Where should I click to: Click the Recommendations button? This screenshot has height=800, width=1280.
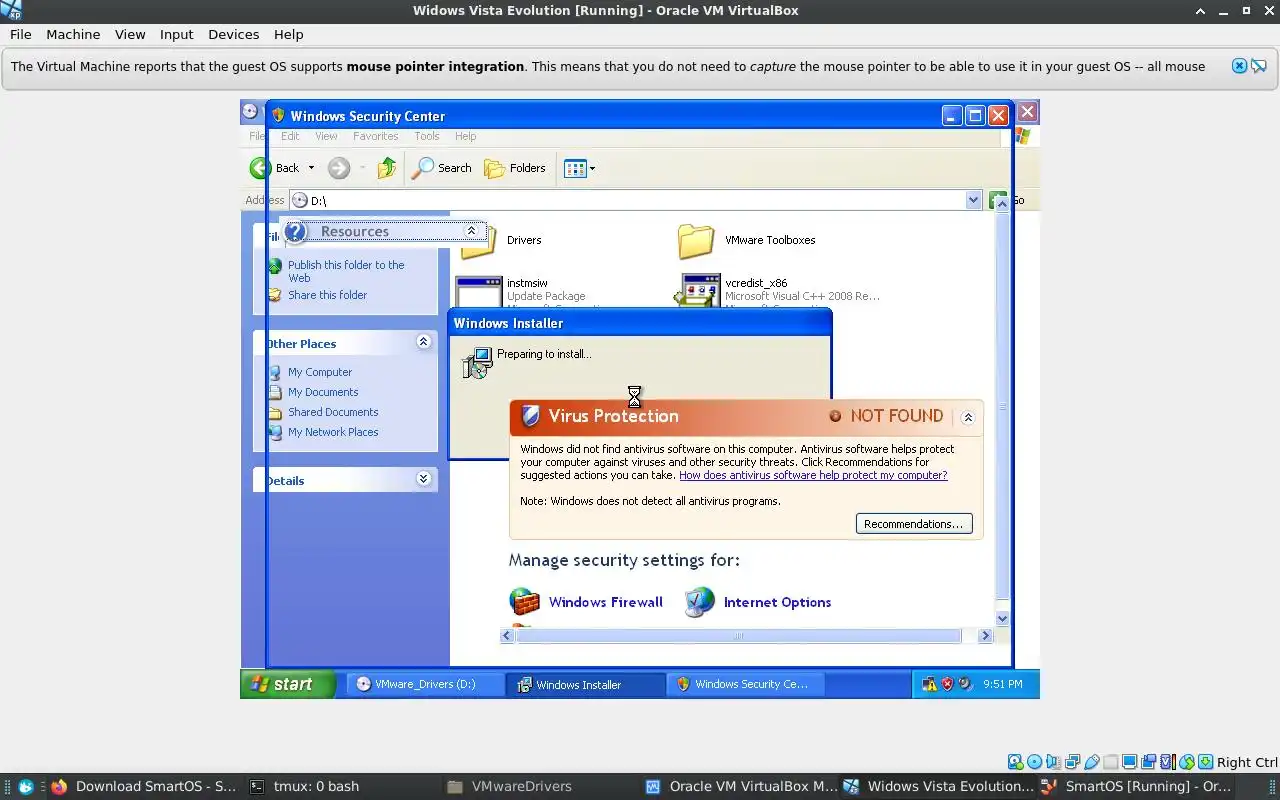point(914,524)
